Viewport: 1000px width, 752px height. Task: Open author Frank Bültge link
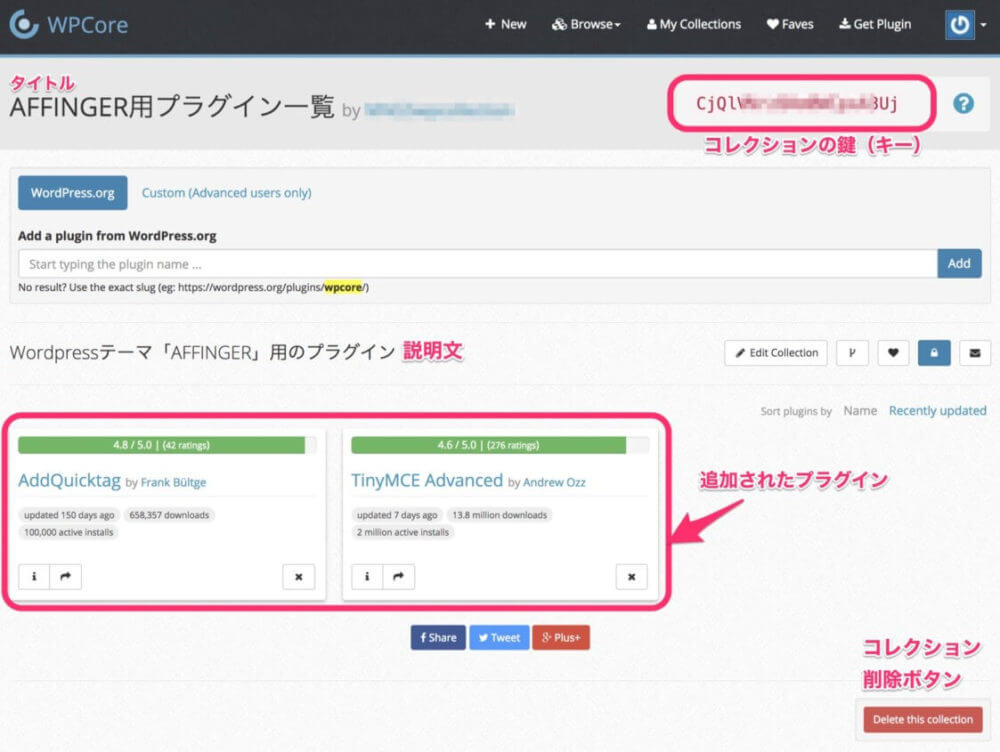[173, 482]
